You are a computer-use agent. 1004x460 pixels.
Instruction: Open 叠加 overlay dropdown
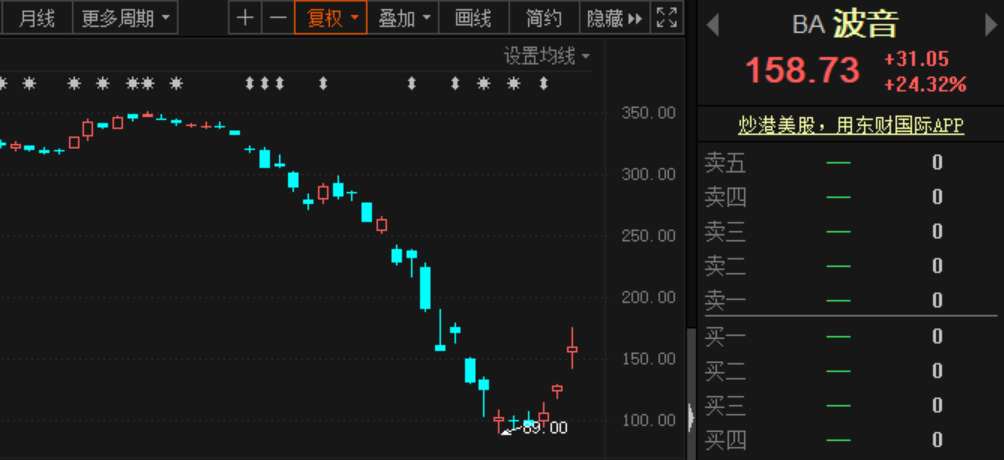[403, 18]
